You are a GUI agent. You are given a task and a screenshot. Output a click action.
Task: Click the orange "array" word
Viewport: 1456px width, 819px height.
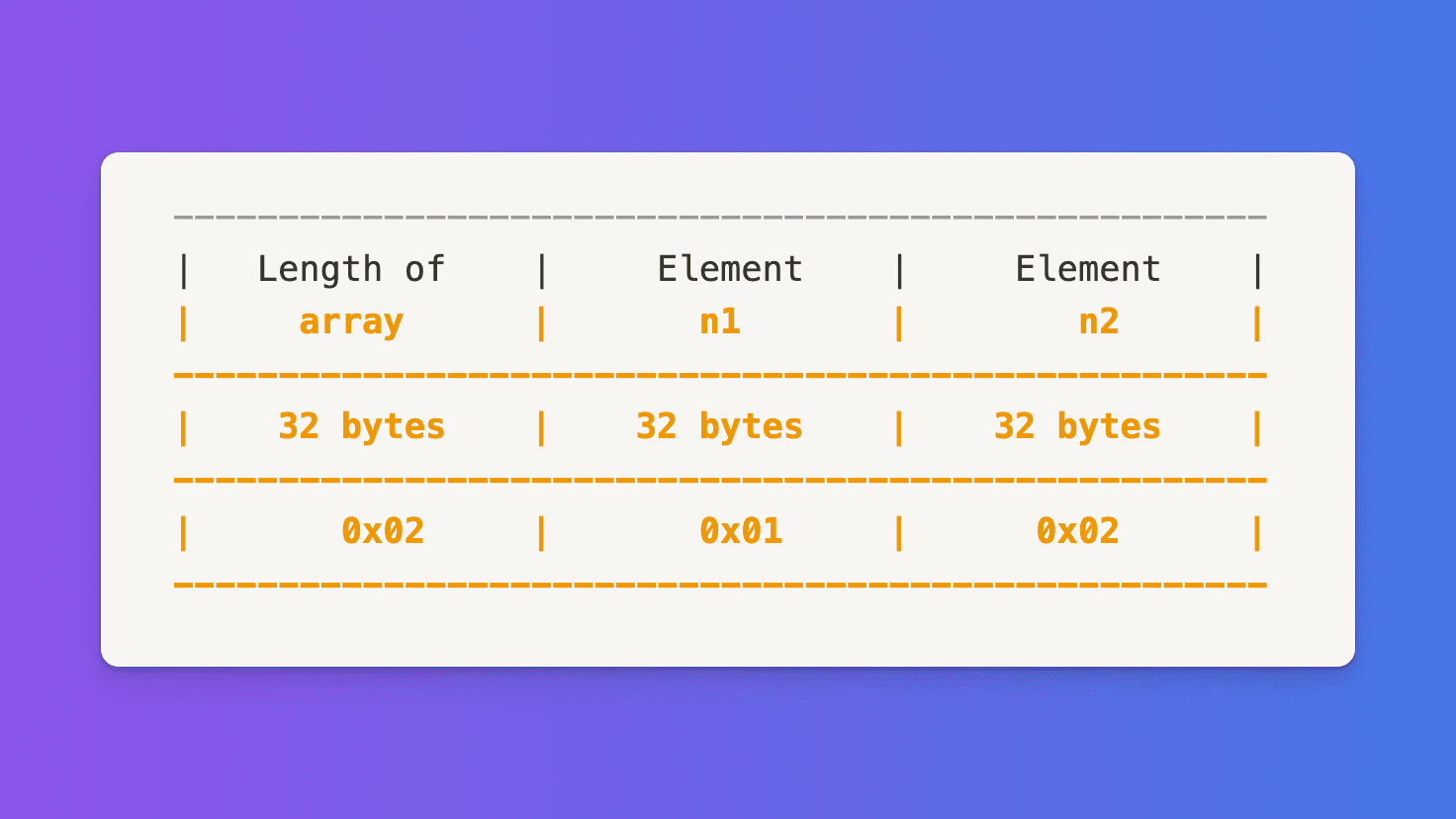(x=351, y=322)
